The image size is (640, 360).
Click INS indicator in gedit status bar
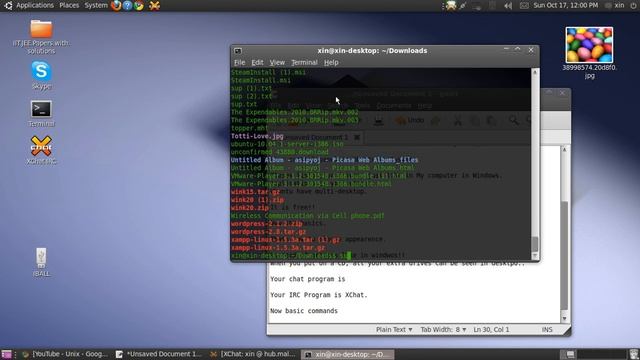coord(547,329)
